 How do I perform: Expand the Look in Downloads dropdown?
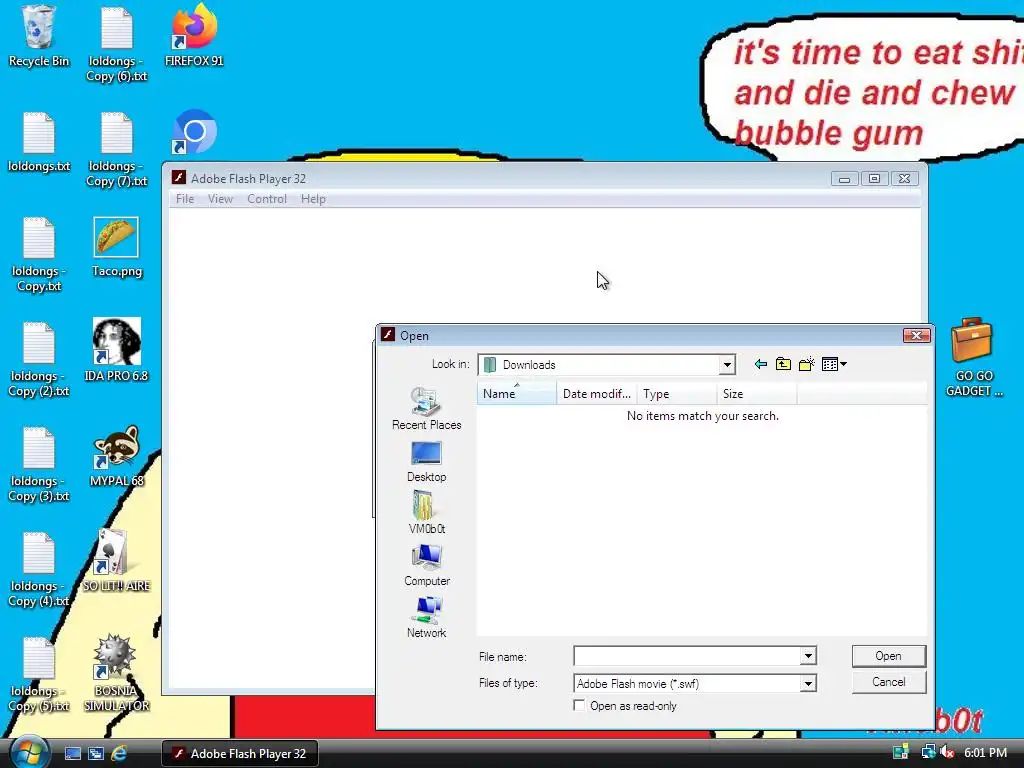click(726, 365)
